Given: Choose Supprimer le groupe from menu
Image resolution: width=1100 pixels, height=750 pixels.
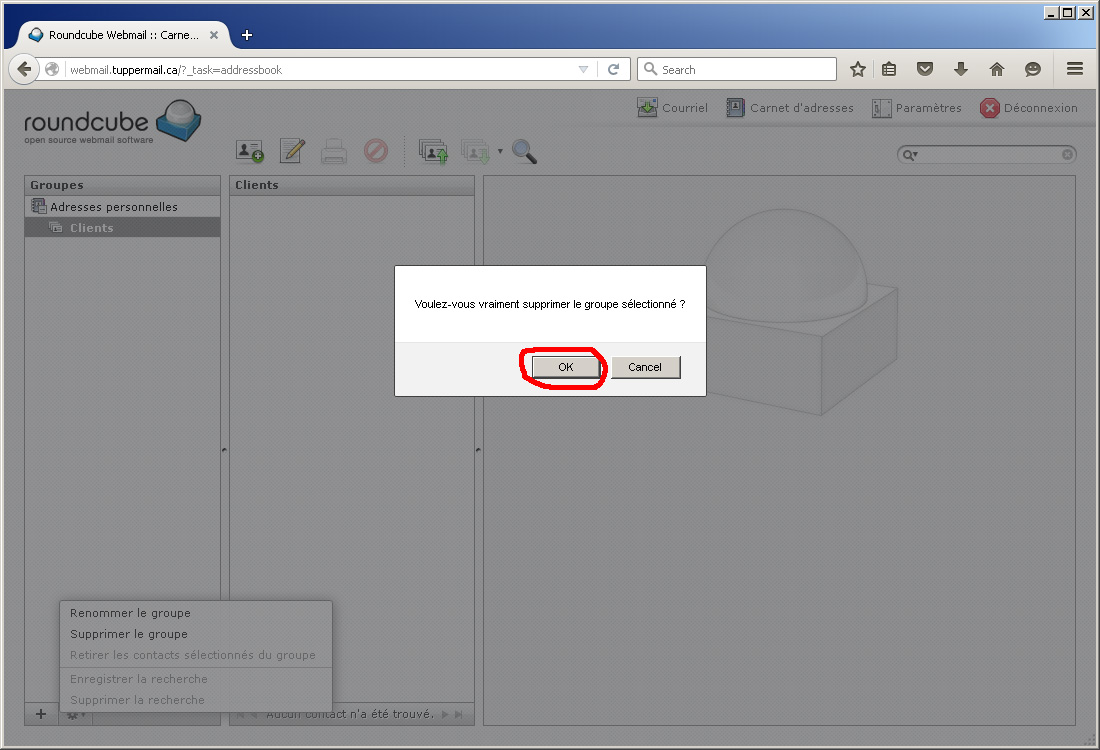Looking at the screenshot, I should point(129,634).
